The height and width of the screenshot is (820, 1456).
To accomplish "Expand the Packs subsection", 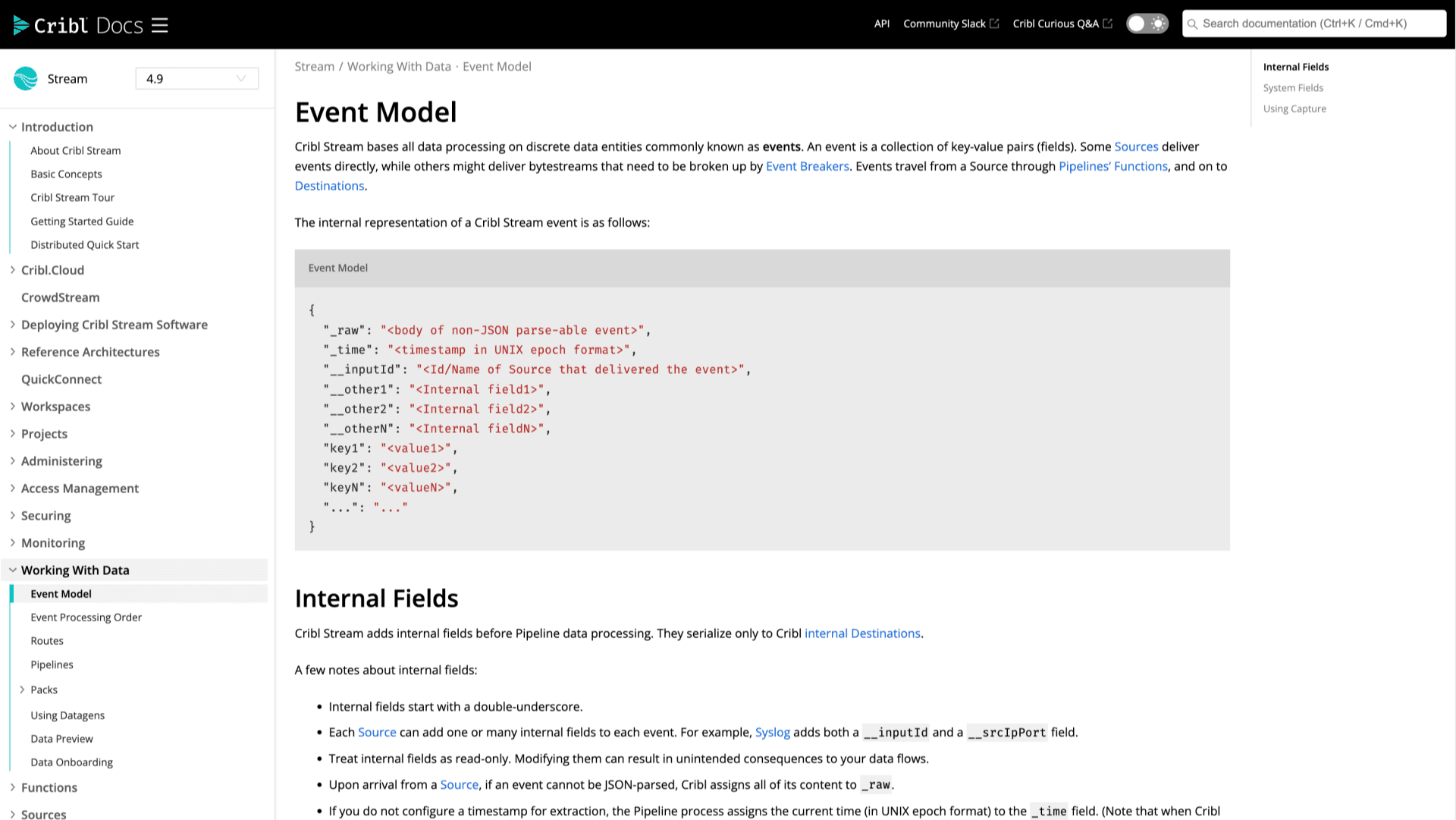I will point(22,690).
